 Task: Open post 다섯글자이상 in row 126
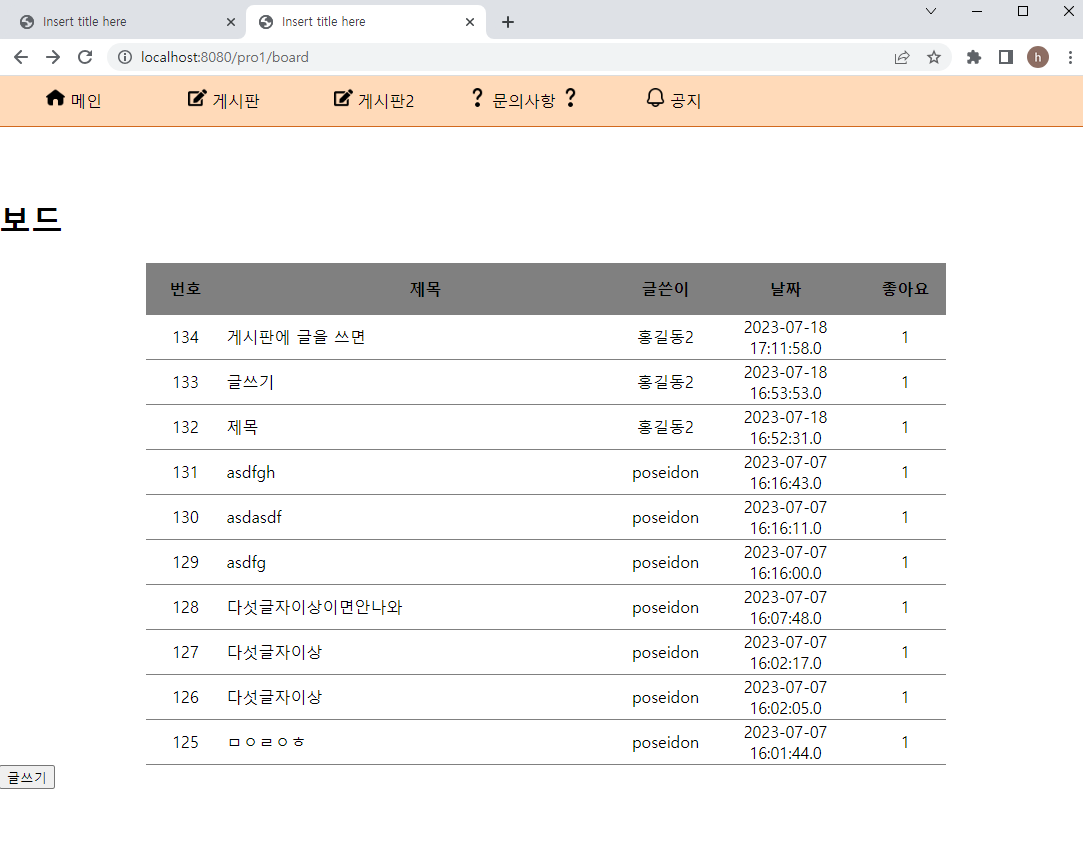pos(274,697)
